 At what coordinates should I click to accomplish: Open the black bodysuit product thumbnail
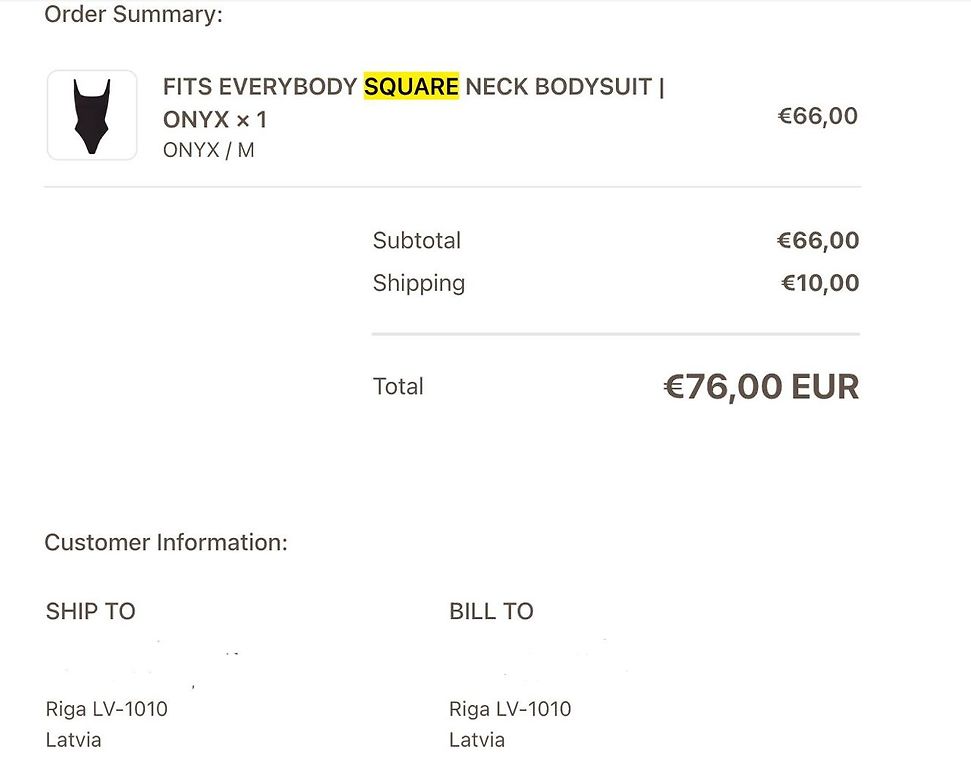point(92,115)
